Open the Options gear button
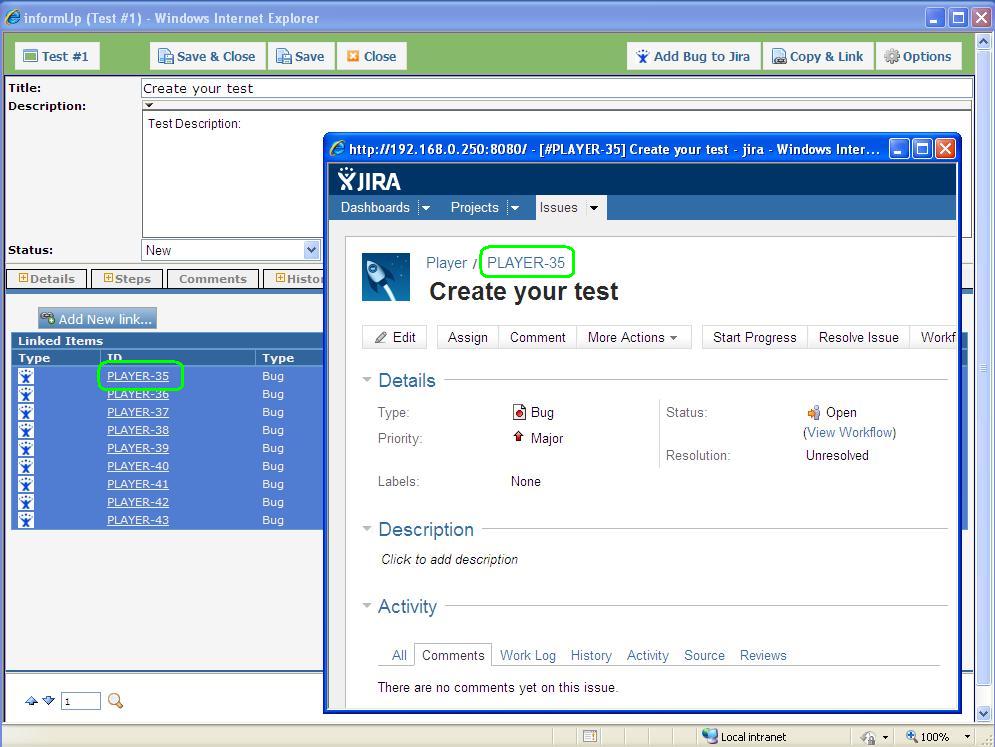 click(x=918, y=56)
